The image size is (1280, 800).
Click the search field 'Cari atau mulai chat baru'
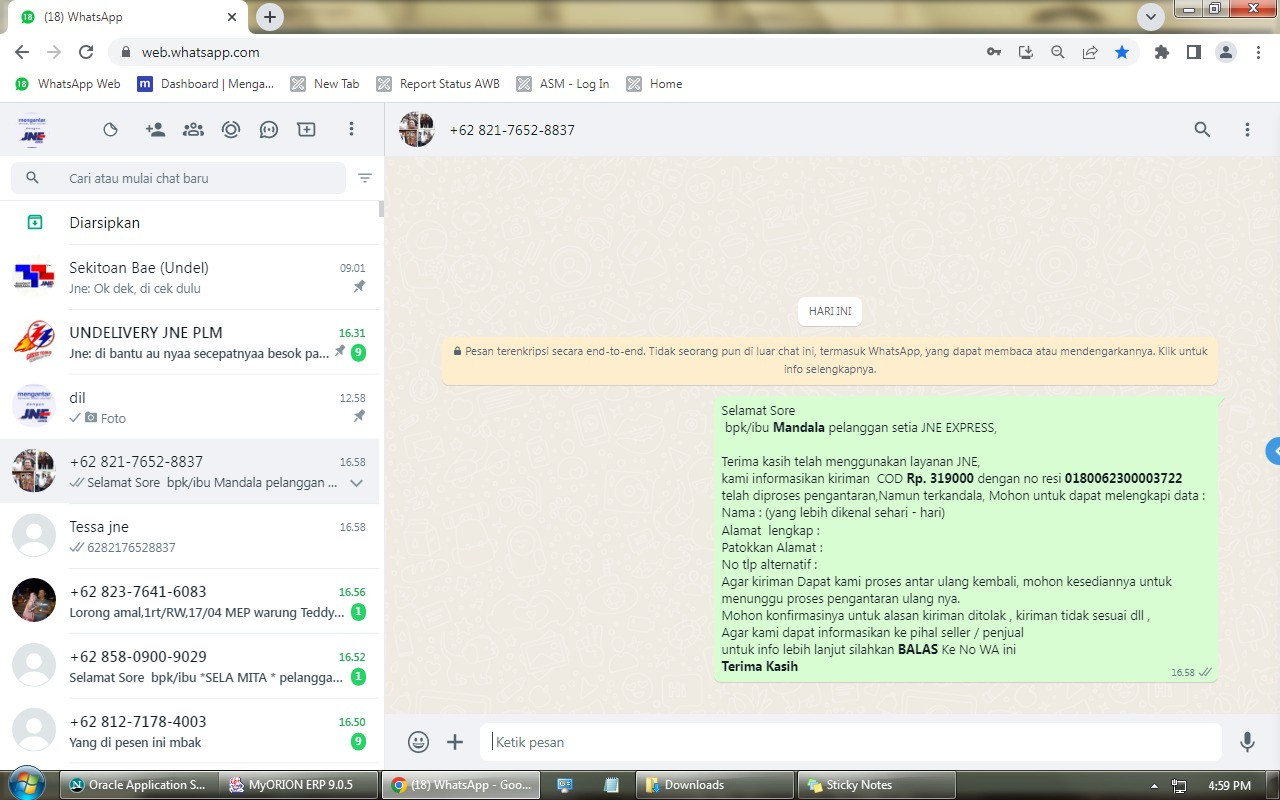tap(178, 178)
